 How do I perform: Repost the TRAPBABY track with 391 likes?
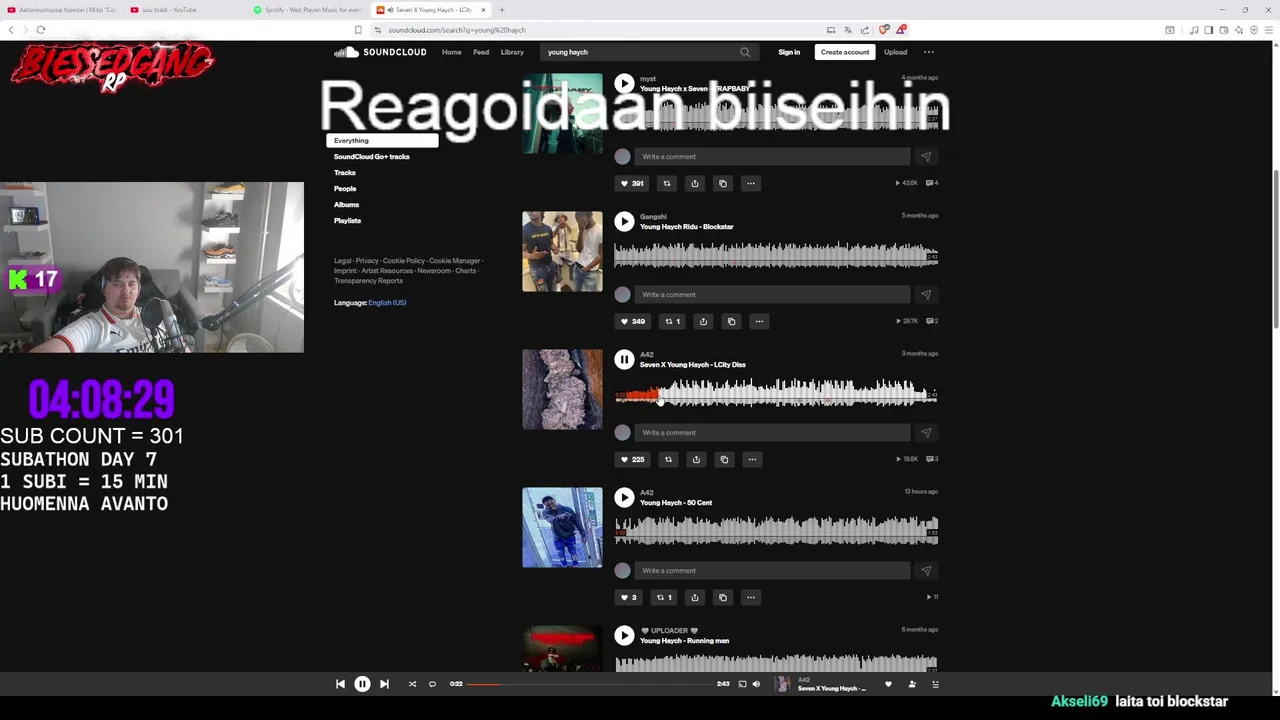[667, 183]
